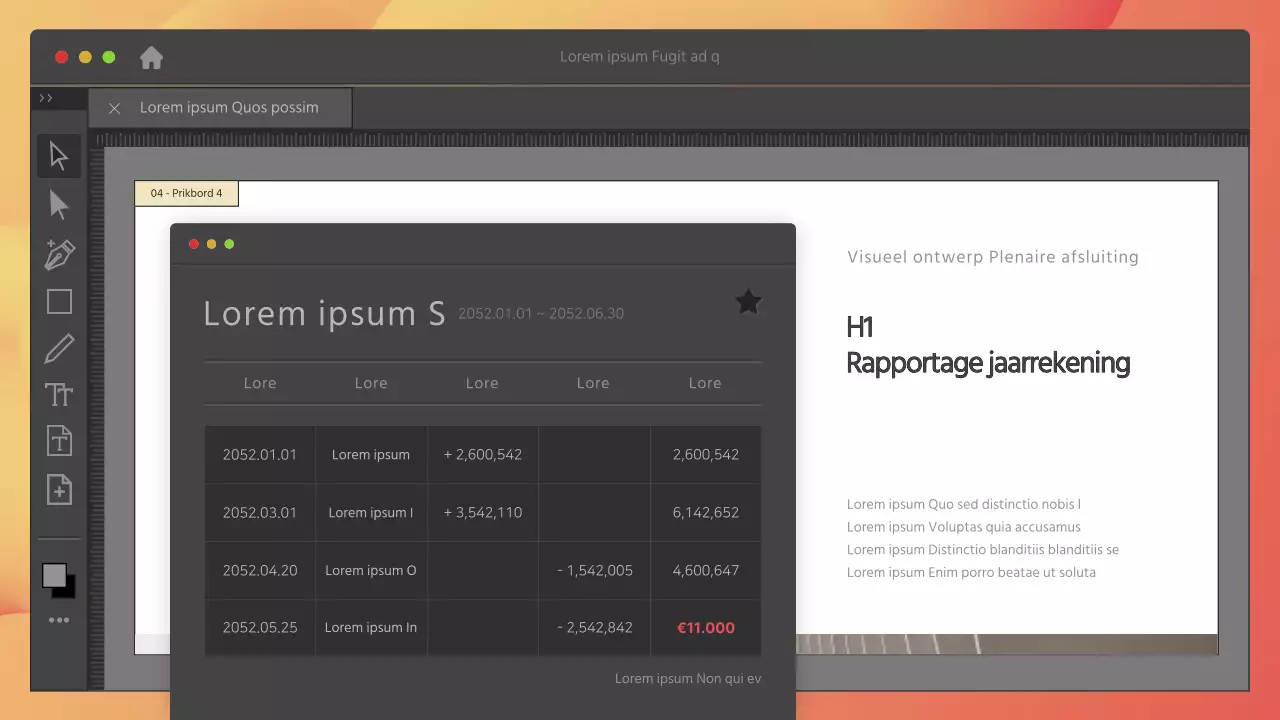
Task: Close the Lorem ipsum Quos possim tab
Action: tap(114, 108)
